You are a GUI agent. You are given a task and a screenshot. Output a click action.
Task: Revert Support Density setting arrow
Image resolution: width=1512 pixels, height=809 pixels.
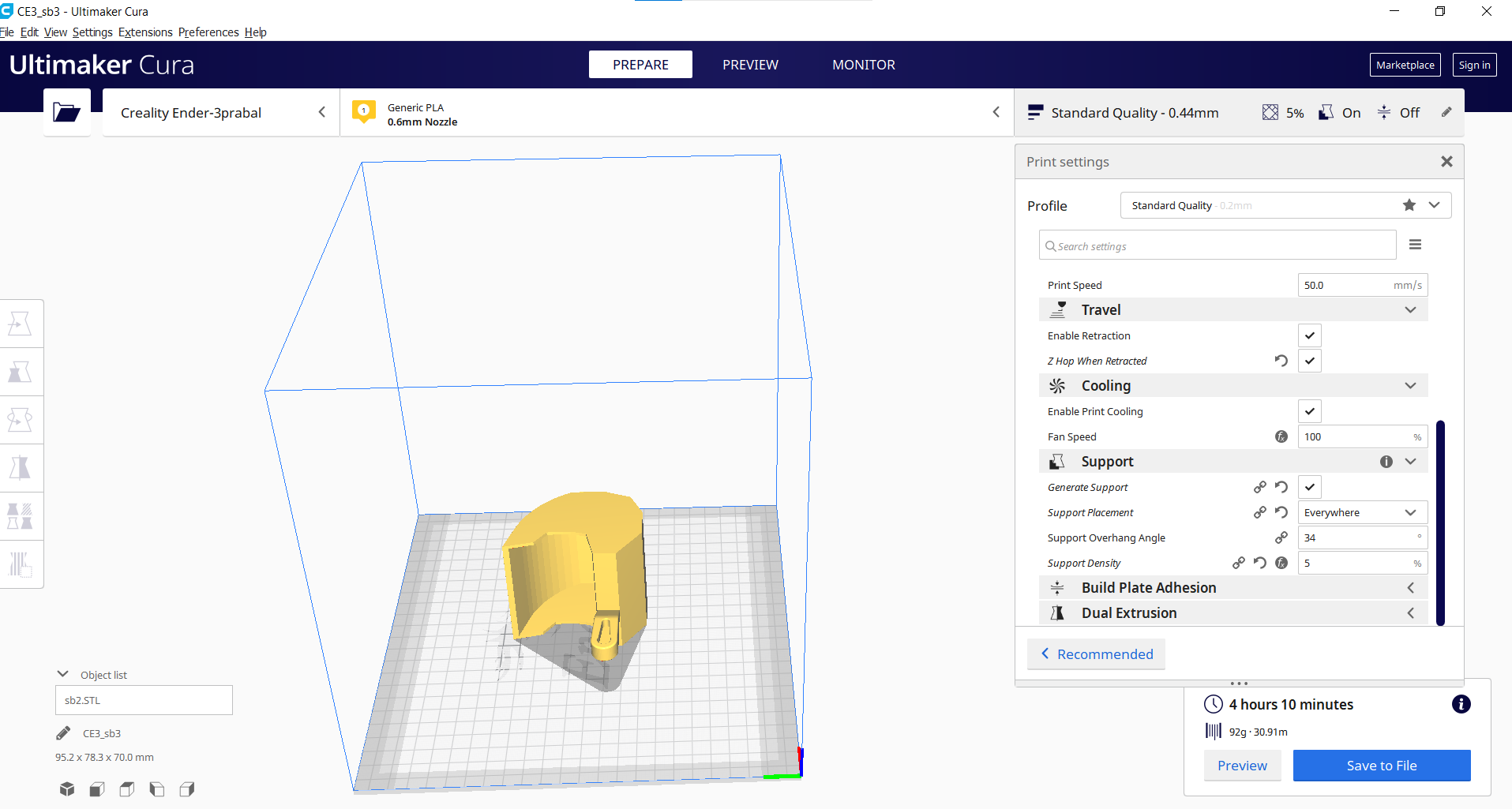click(x=1260, y=563)
